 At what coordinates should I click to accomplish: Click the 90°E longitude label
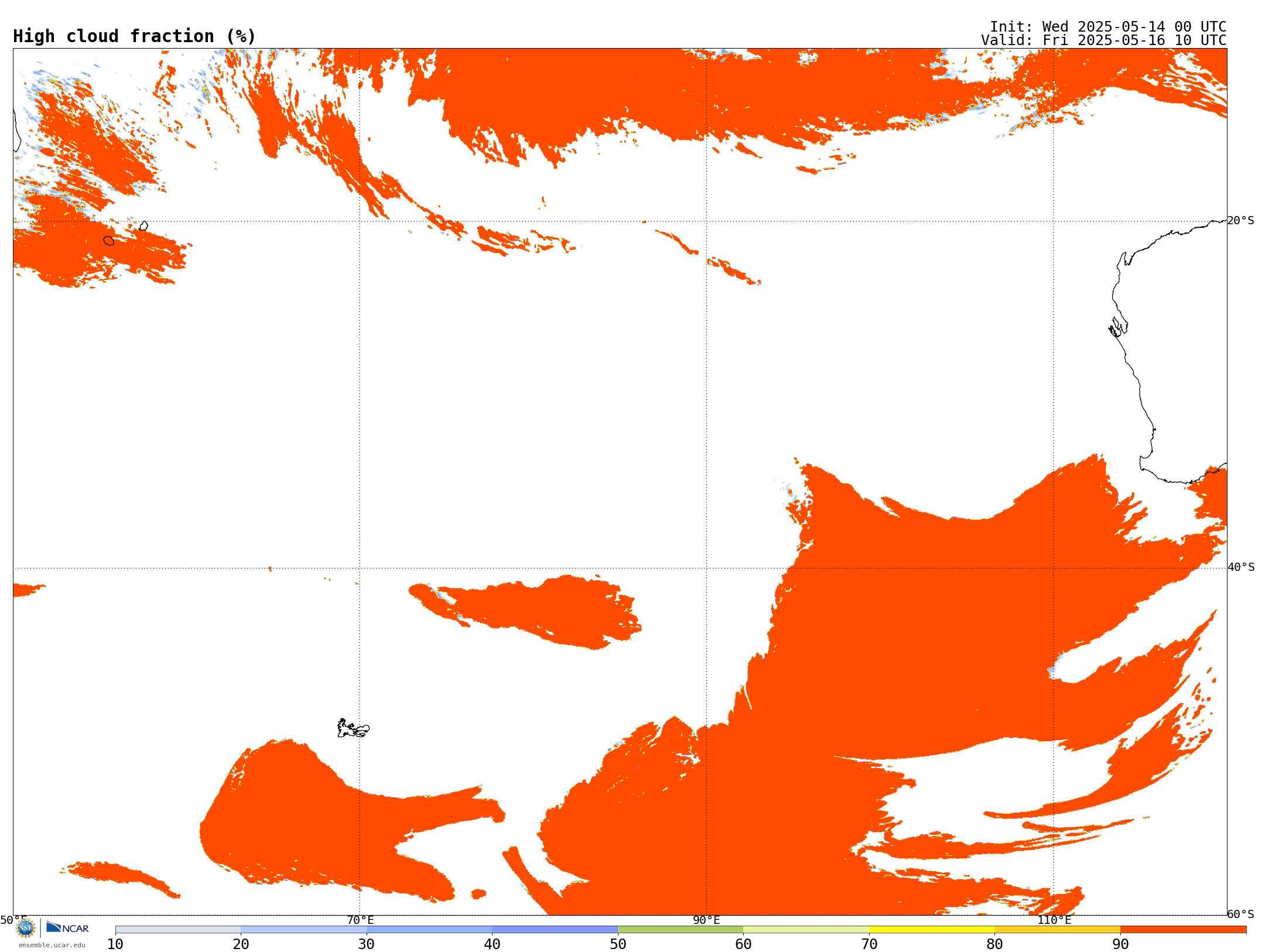(x=706, y=920)
